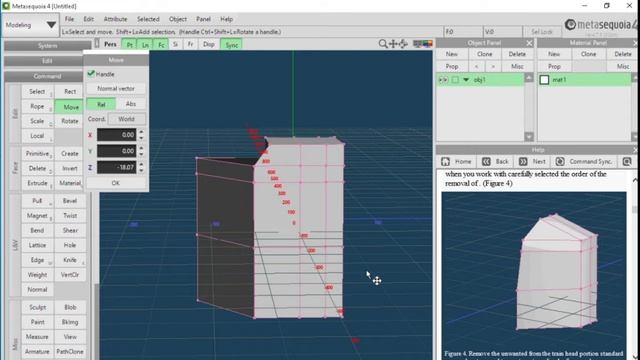
Task: Open the Edit menu
Action: (89, 19)
